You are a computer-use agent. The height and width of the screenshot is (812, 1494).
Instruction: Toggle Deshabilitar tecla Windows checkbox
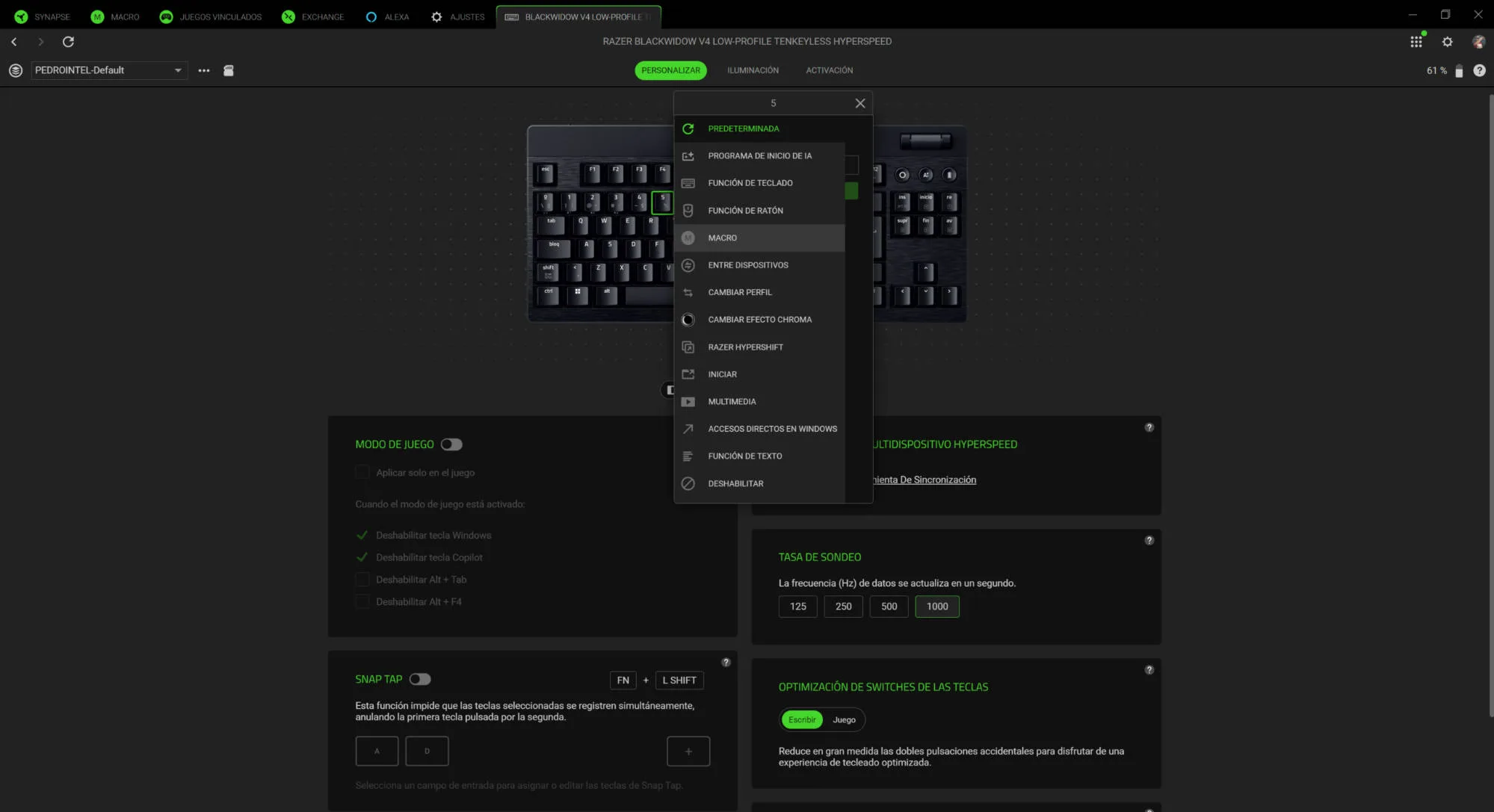click(x=362, y=536)
